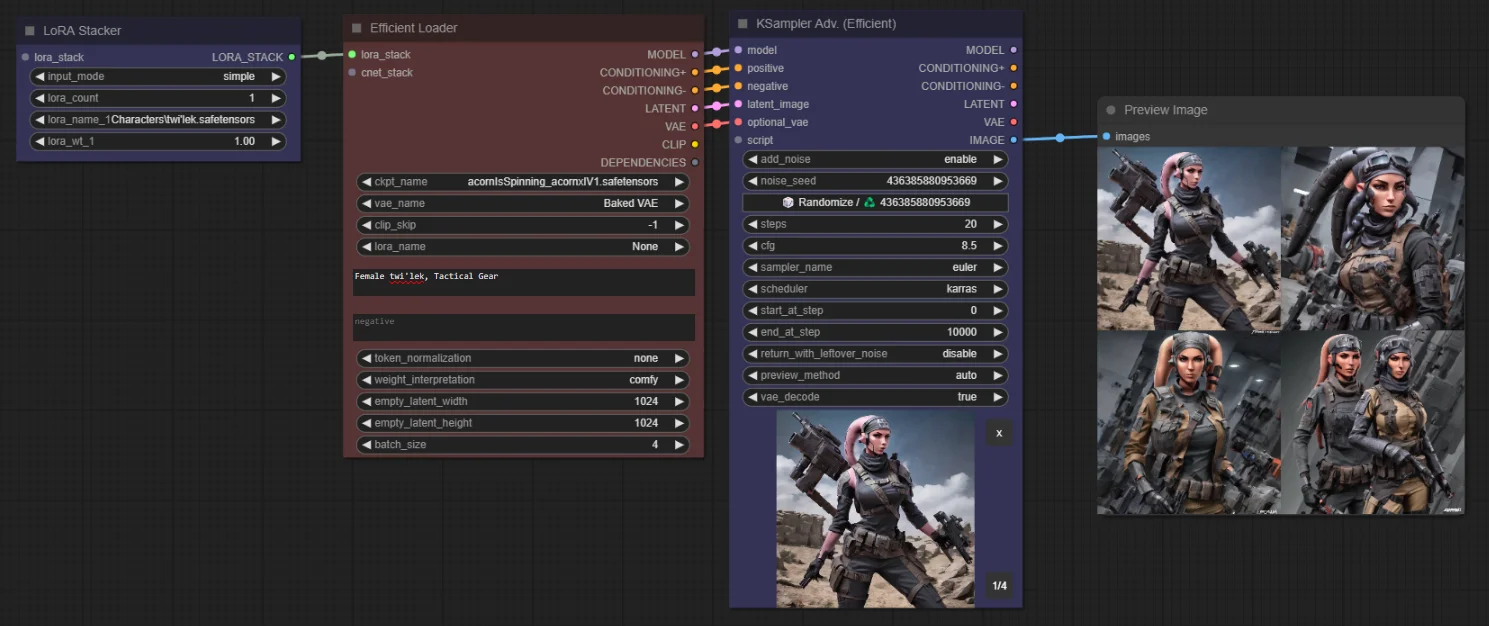The width and height of the screenshot is (1489, 626).
Task: Increase empty_latent_width with the right arrow
Action: point(679,401)
